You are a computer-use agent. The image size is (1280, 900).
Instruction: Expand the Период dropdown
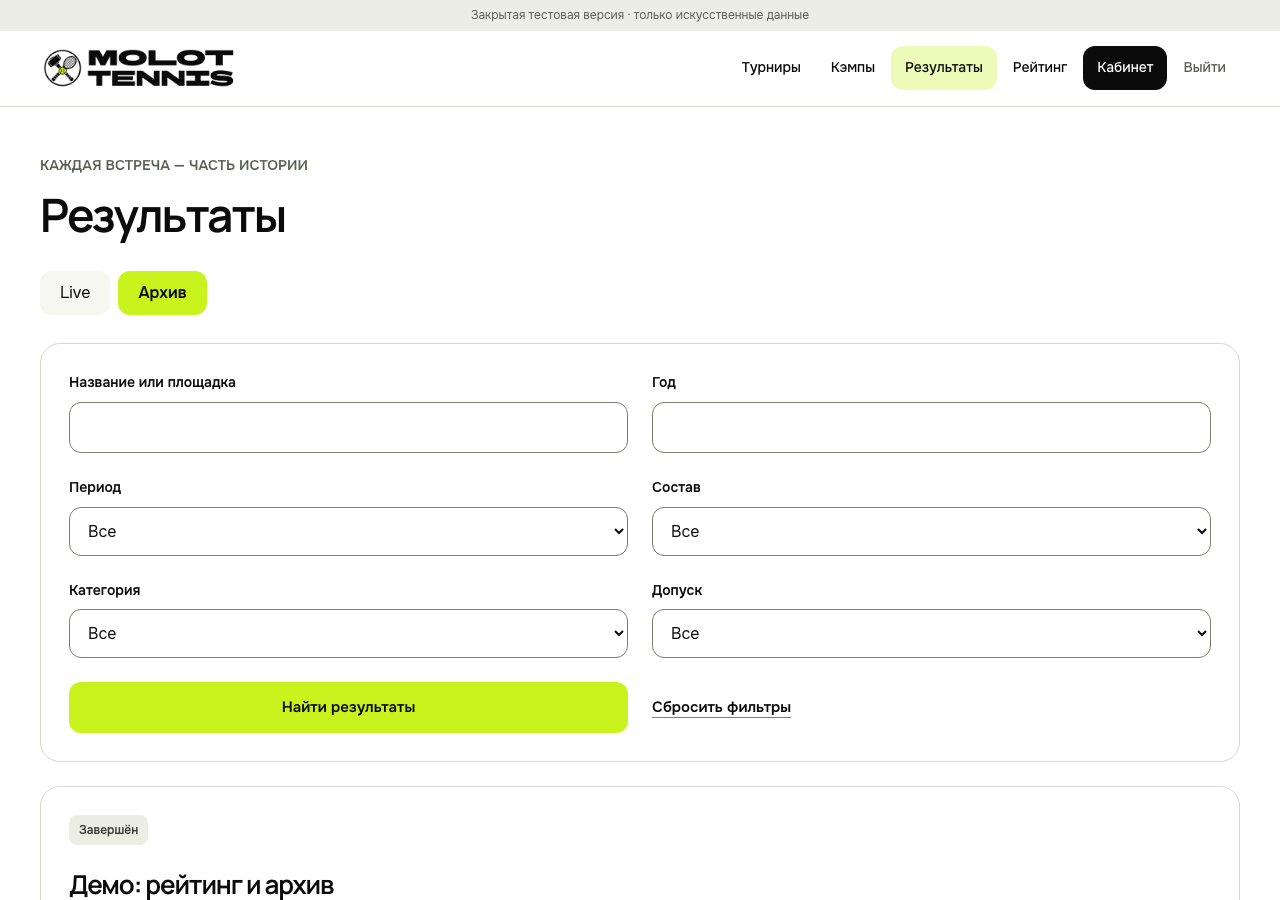[348, 532]
